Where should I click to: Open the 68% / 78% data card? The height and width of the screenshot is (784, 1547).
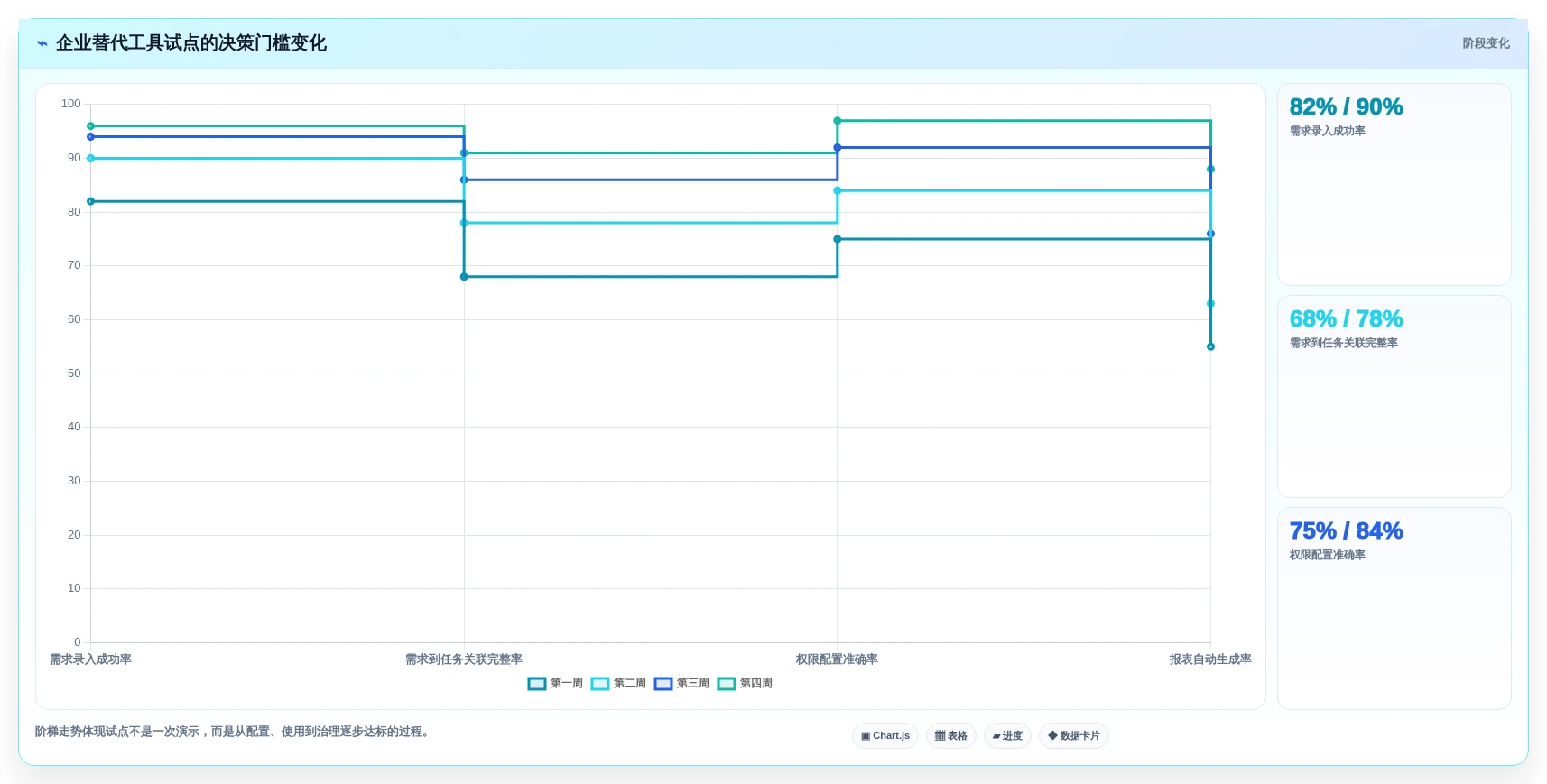(1394, 397)
